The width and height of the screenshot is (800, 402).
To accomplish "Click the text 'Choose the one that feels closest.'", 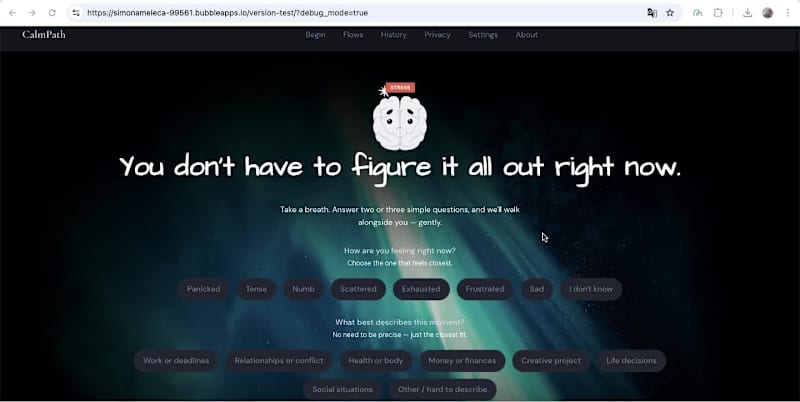I will (400, 263).
